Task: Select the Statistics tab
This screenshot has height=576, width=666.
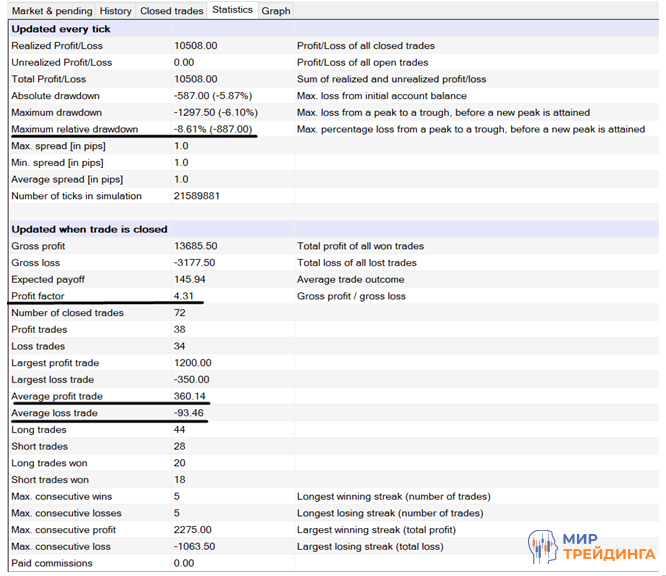Action: coord(232,10)
